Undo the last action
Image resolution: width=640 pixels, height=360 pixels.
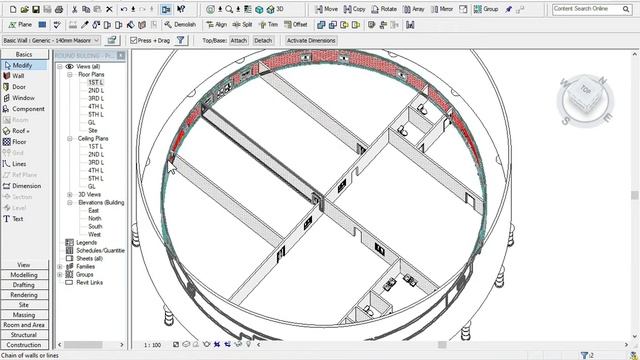[x=124, y=9]
